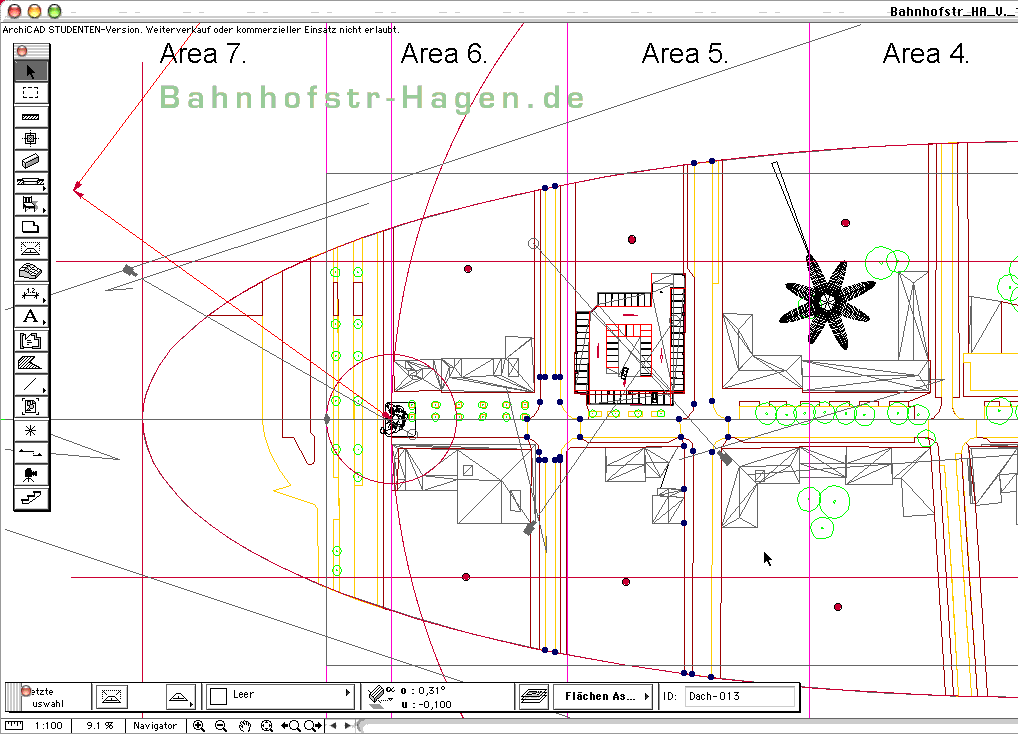This screenshot has width=1018, height=734.
Task: Expand the roof geometry method flyout
Action: click(180, 696)
